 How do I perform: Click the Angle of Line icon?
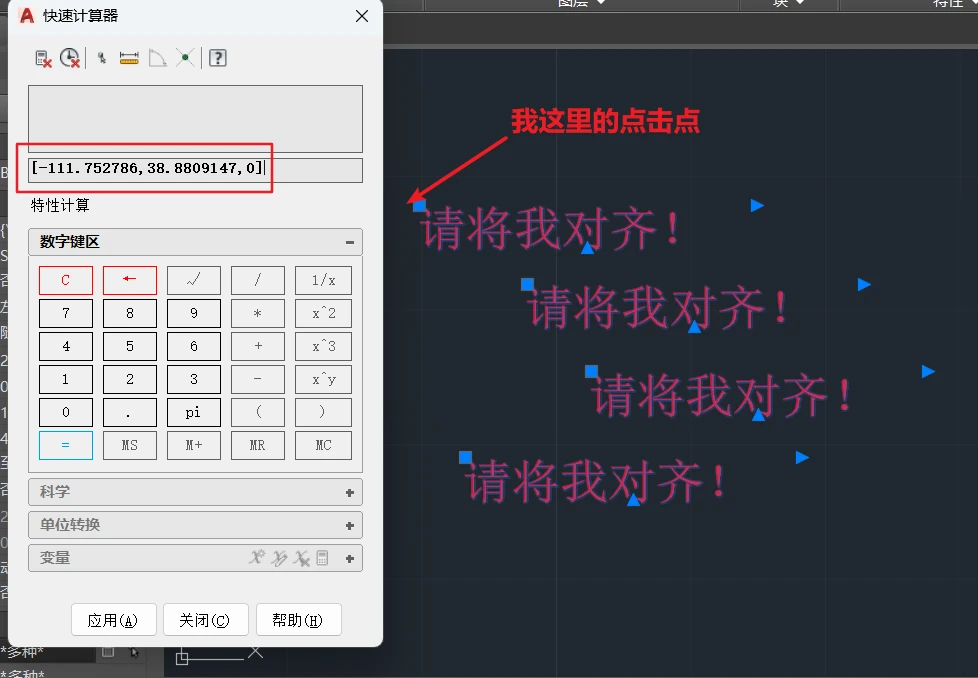[157, 59]
